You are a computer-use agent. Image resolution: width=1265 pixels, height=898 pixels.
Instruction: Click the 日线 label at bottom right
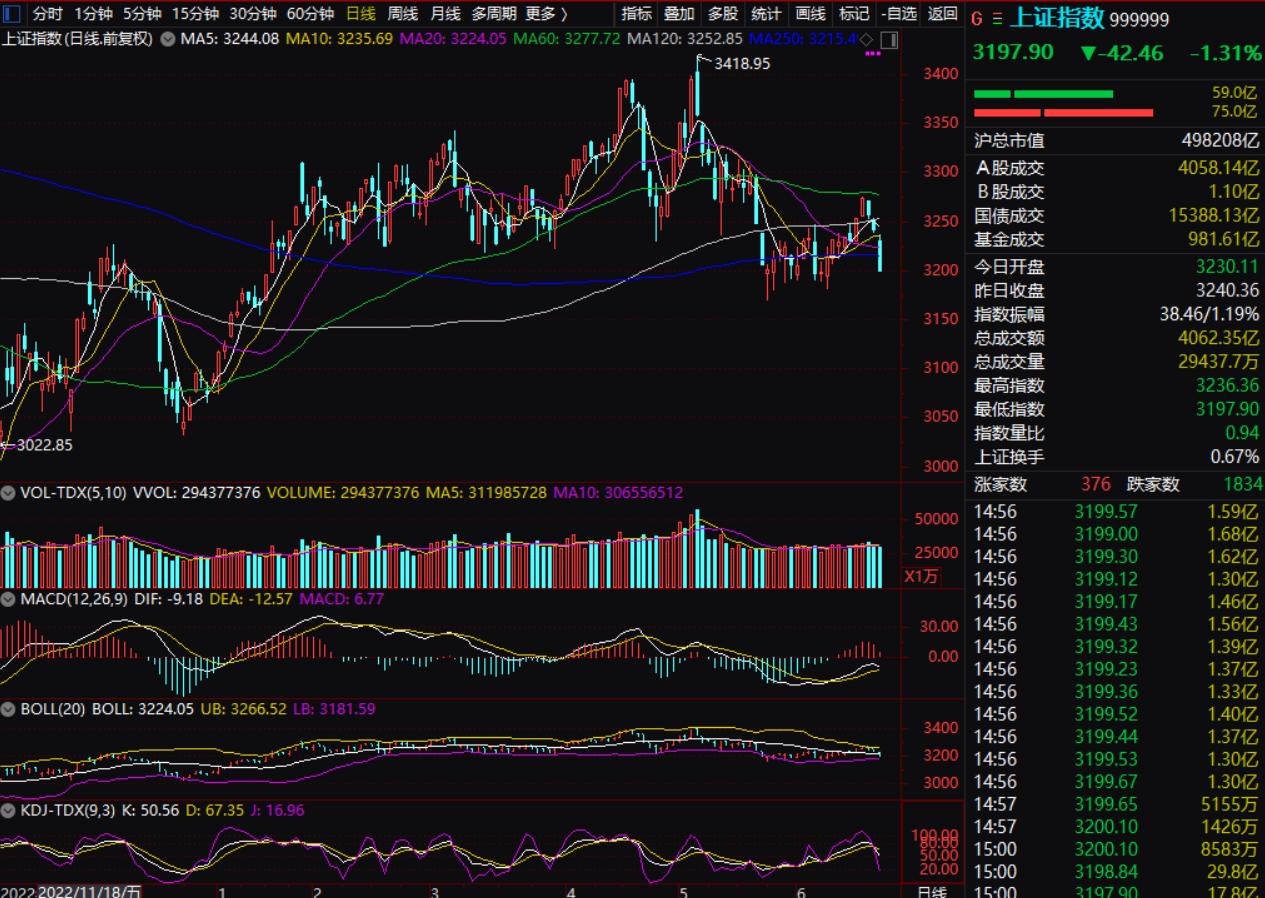tap(931, 891)
